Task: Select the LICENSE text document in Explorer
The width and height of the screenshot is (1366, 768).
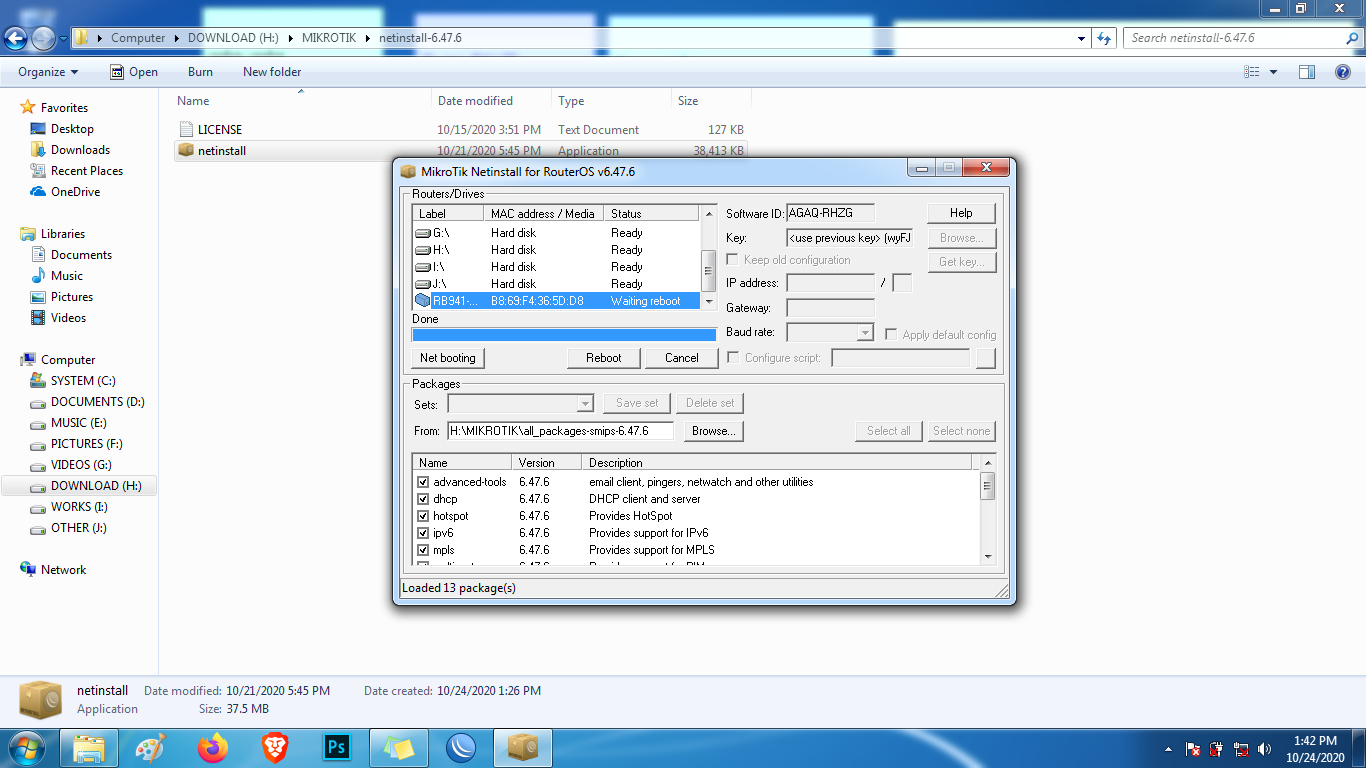Action: click(460, 130)
